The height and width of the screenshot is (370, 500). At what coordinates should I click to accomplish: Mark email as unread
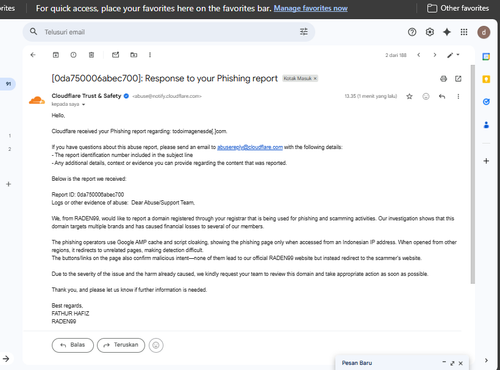coord(115,55)
